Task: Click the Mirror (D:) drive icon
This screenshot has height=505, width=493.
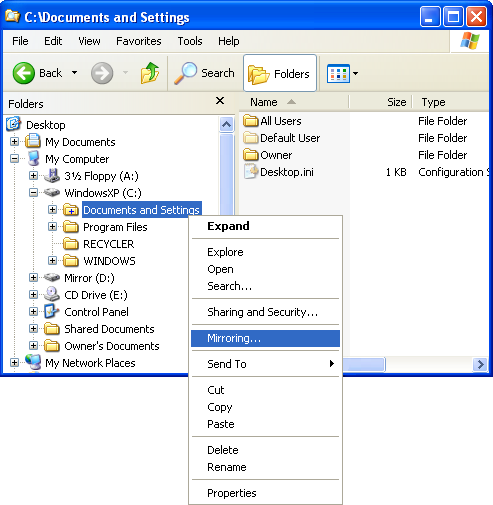Action: 52,277
